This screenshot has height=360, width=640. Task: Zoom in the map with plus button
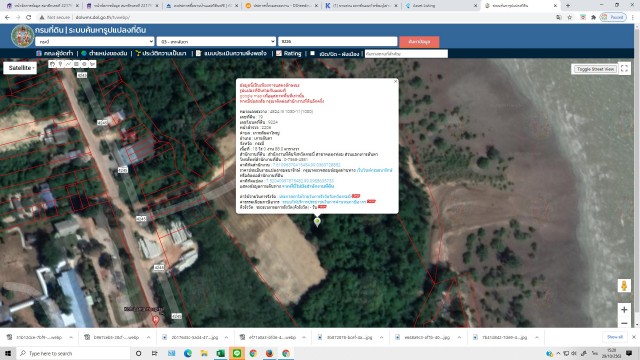tap(624, 310)
